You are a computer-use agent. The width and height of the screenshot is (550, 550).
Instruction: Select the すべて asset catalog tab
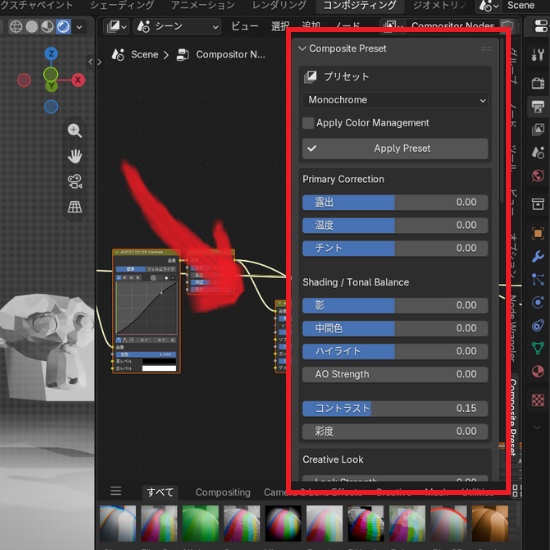pos(160,492)
